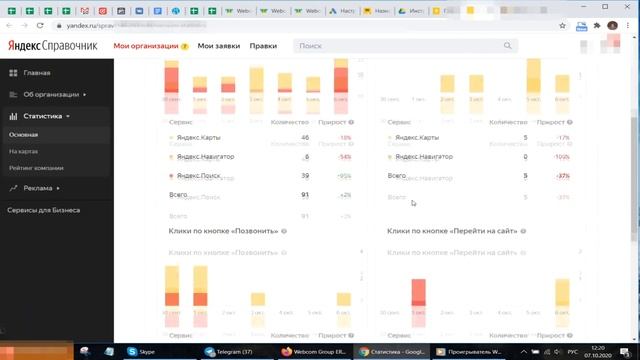Viewport: 640px width, 360px height.
Task: Switch to the Gmail browser tab
Action: pos(84,11)
